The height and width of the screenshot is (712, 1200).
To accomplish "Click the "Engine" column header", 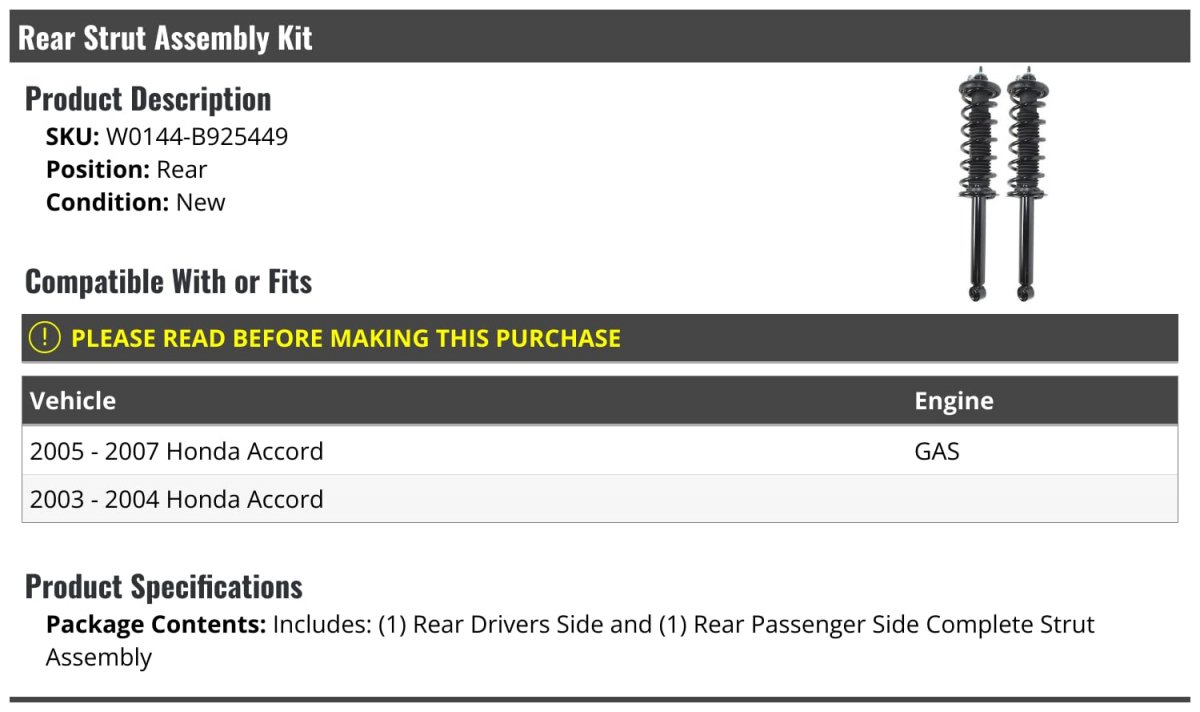I will click(953, 401).
